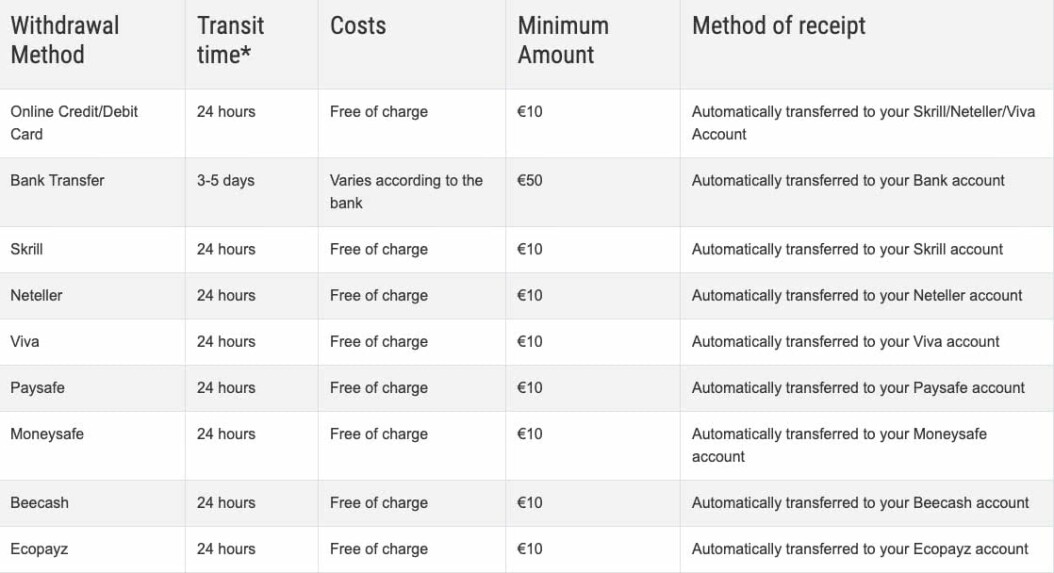Click the 3-5 days transit time

coord(226,181)
